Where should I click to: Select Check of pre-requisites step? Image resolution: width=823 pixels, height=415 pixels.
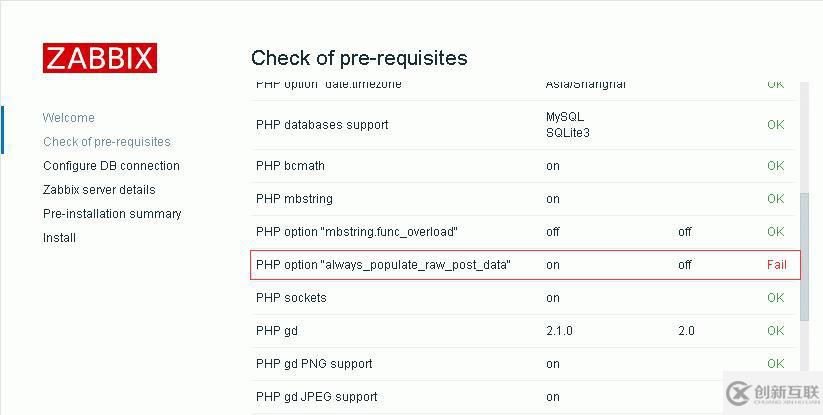click(x=107, y=142)
